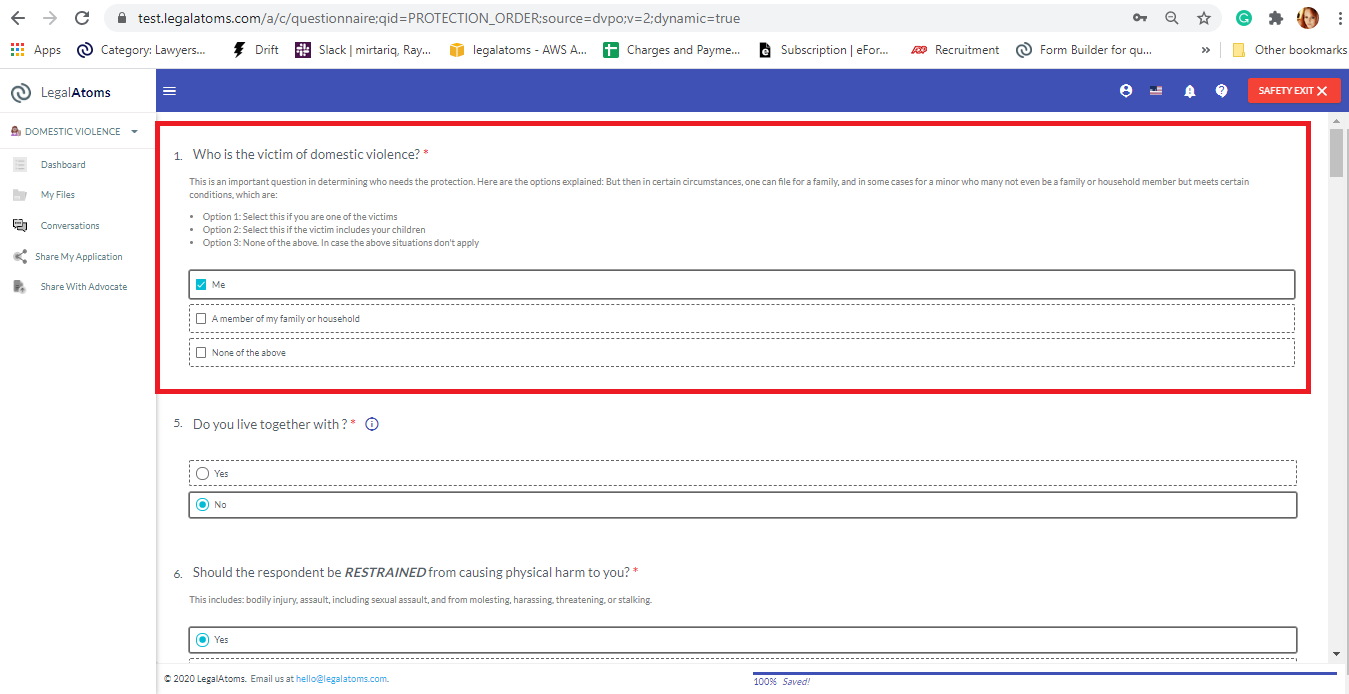This screenshot has width=1349, height=694.
Task: Open Category: Lawyers bookmark
Action: (x=142, y=50)
